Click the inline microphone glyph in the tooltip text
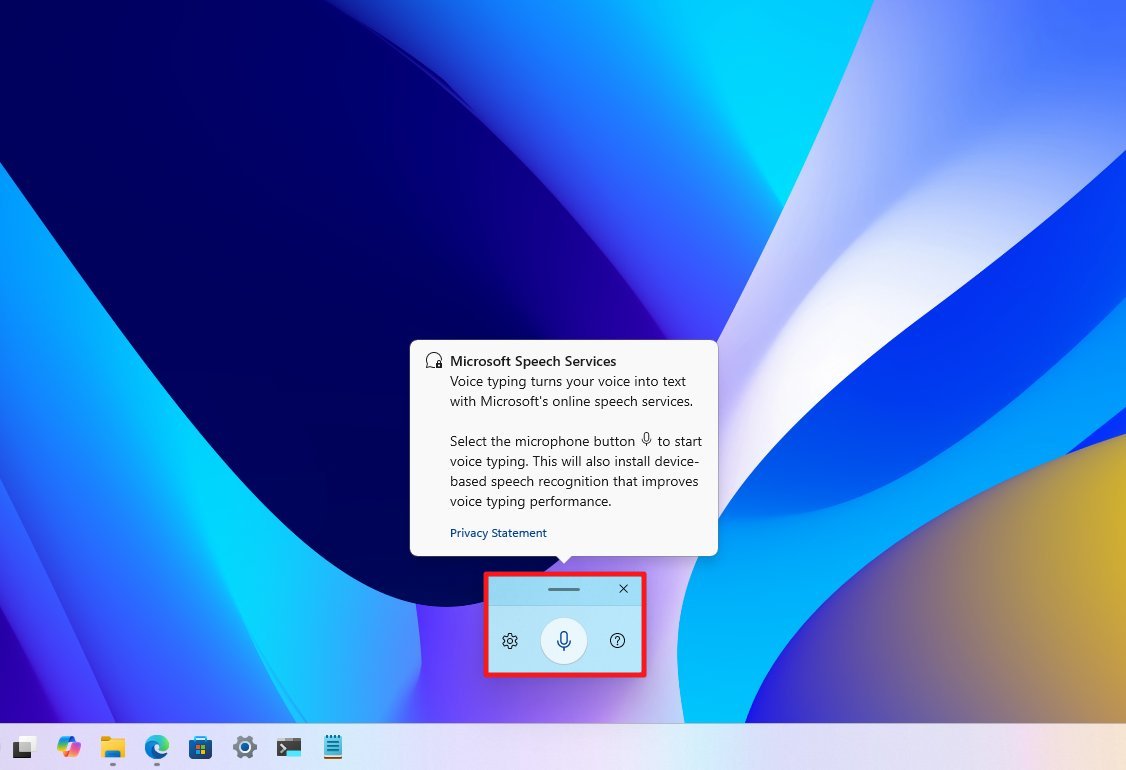 point(648,440)
